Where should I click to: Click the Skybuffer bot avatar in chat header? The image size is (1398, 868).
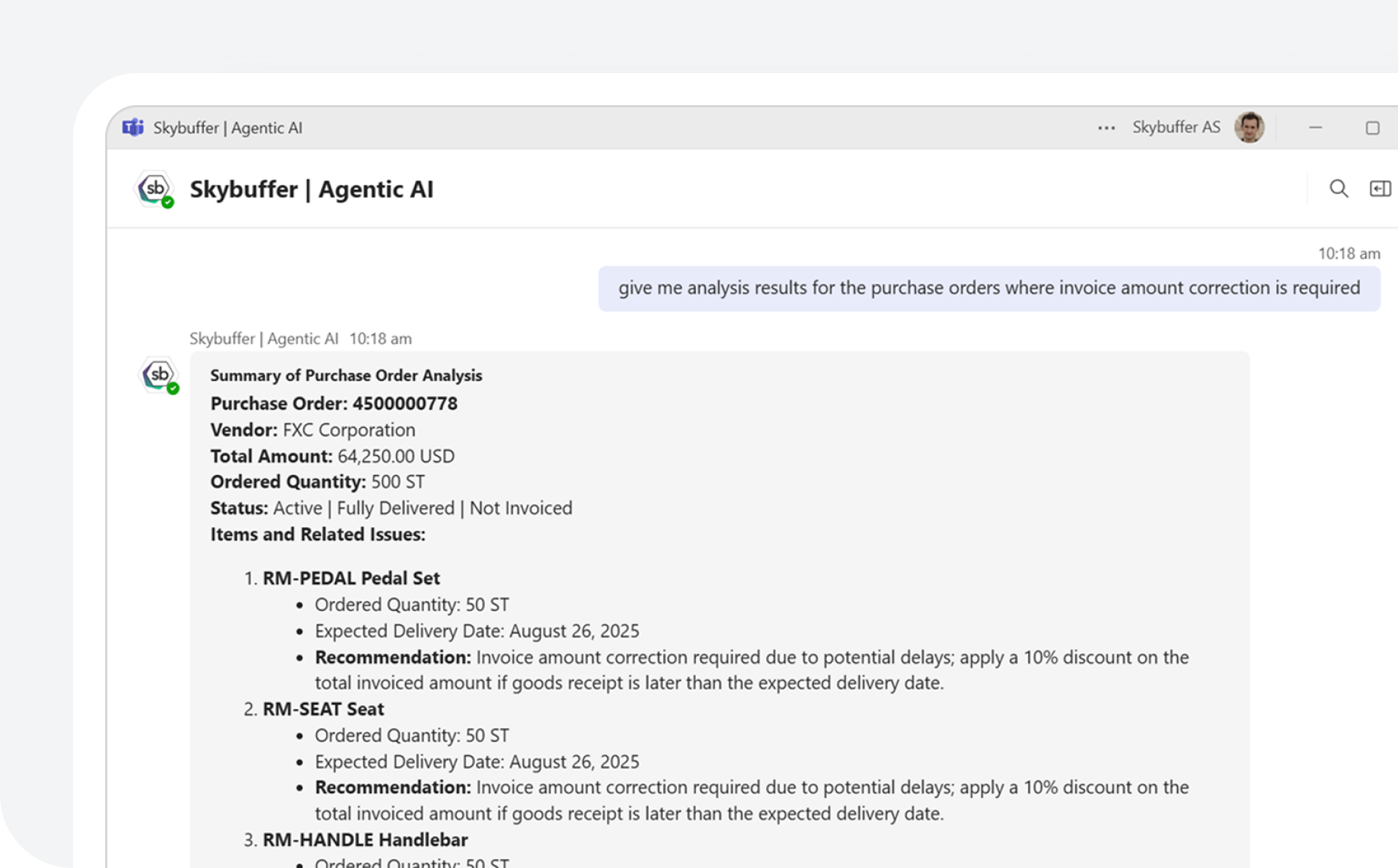[155, 189]
